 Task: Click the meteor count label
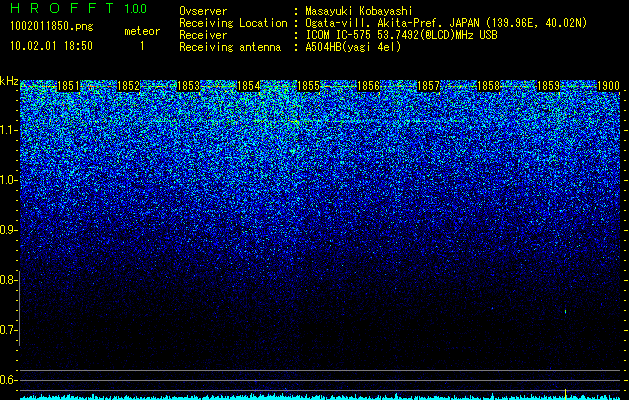coord(142,31)
